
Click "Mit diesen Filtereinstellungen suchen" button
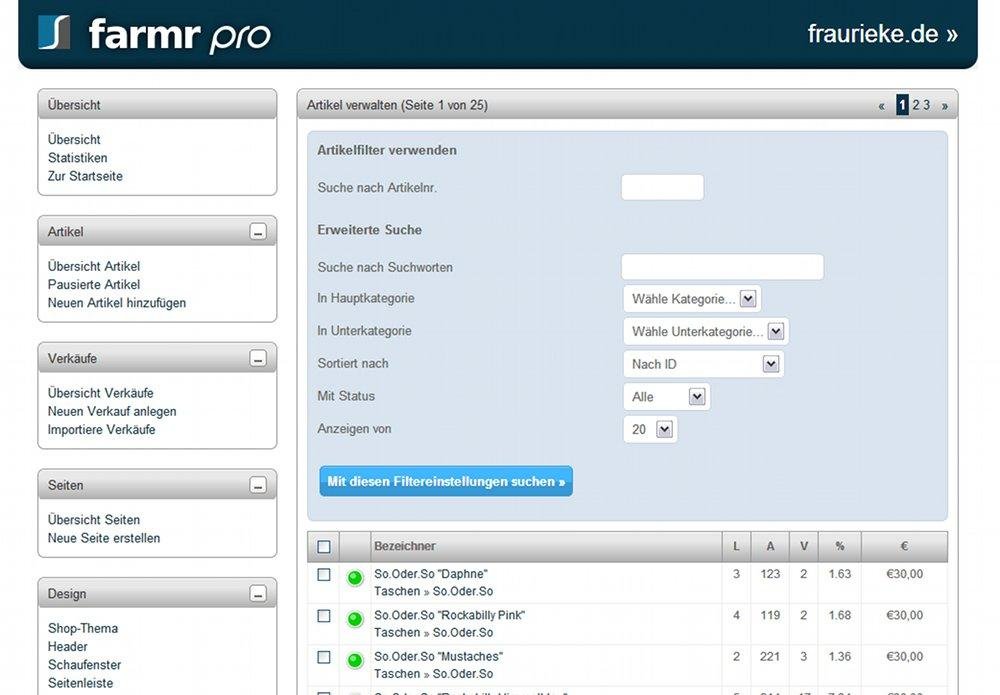(x=444, y=481)
